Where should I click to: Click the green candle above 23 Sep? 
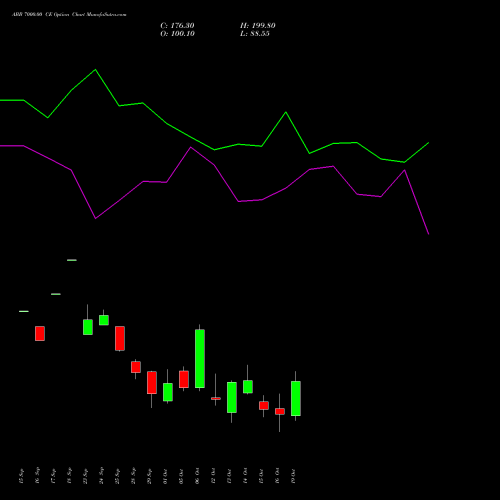click(x=88, y=327)
